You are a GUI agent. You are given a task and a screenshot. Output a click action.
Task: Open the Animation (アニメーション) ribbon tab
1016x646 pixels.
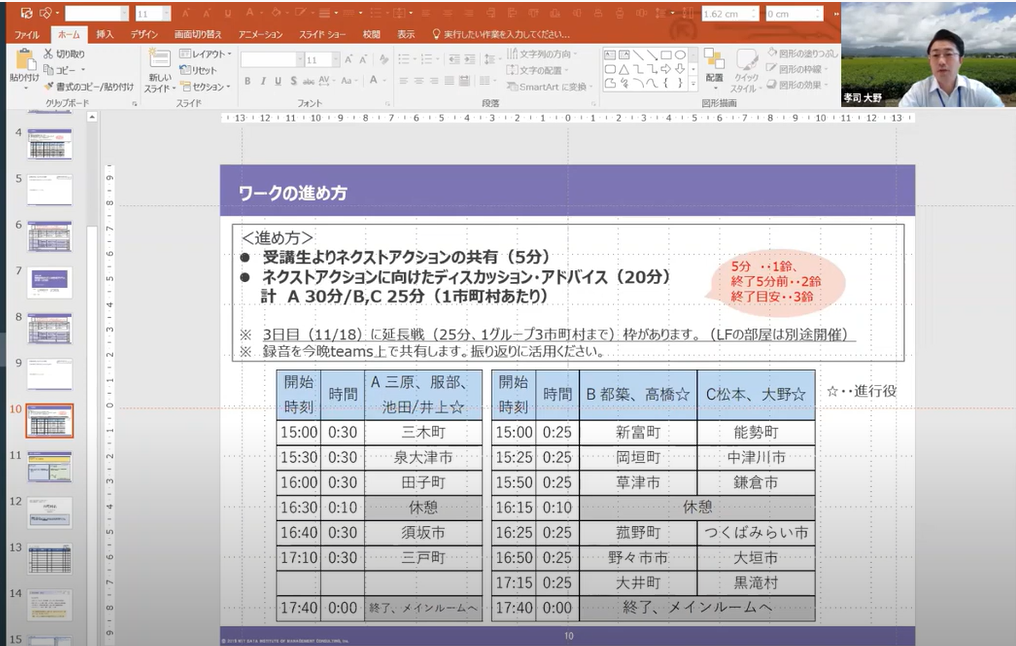(x=260, y=34)
